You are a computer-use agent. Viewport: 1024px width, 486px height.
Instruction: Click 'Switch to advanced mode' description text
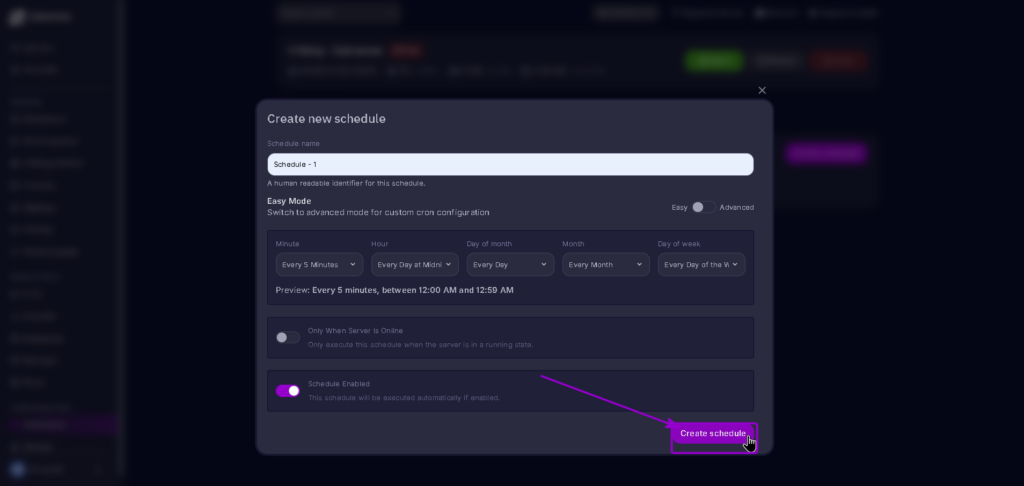pyautogui.click(x=378, y=212)
